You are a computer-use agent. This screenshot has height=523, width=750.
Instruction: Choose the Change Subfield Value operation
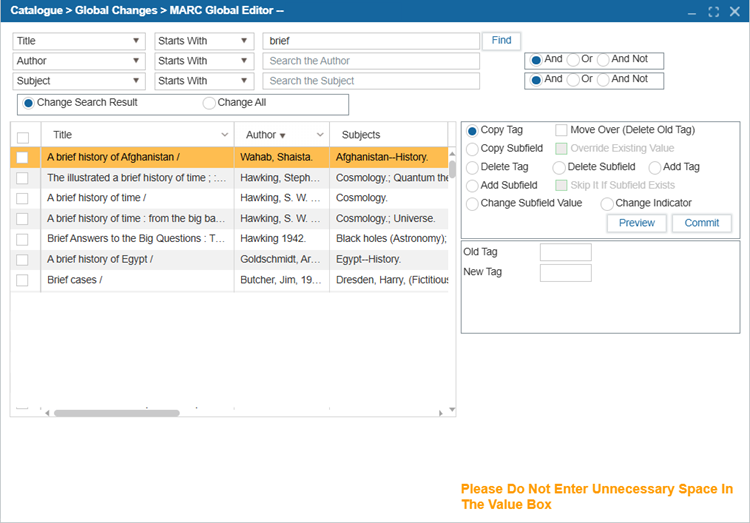[x=472, y=204]
